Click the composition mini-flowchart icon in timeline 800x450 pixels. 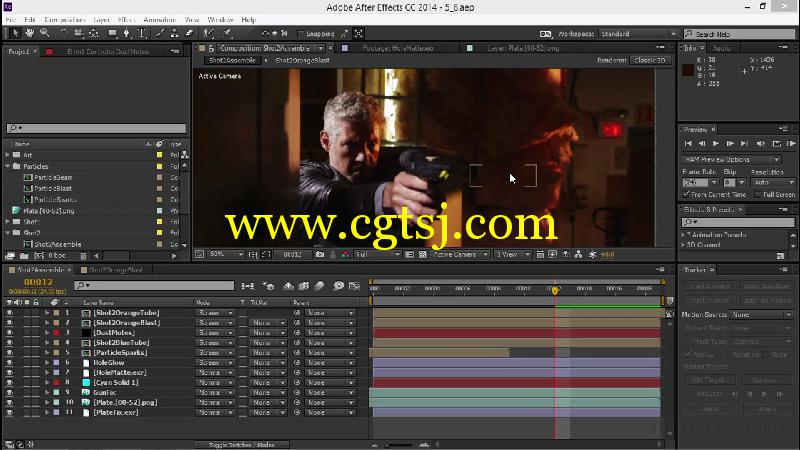pos(248,286)
